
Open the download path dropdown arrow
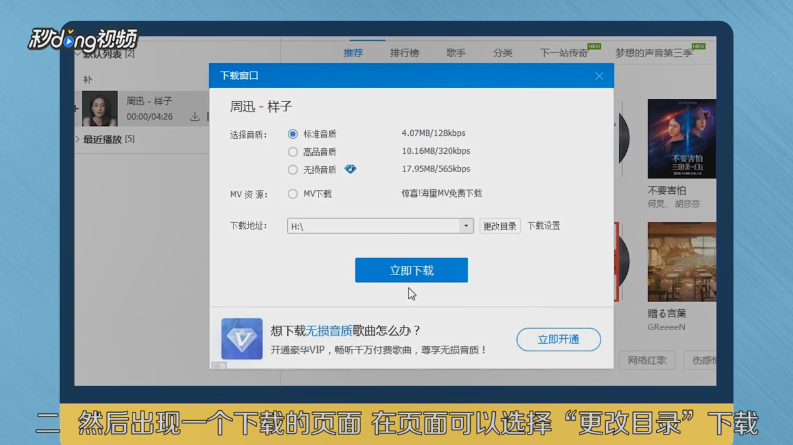tap(466, 226)
